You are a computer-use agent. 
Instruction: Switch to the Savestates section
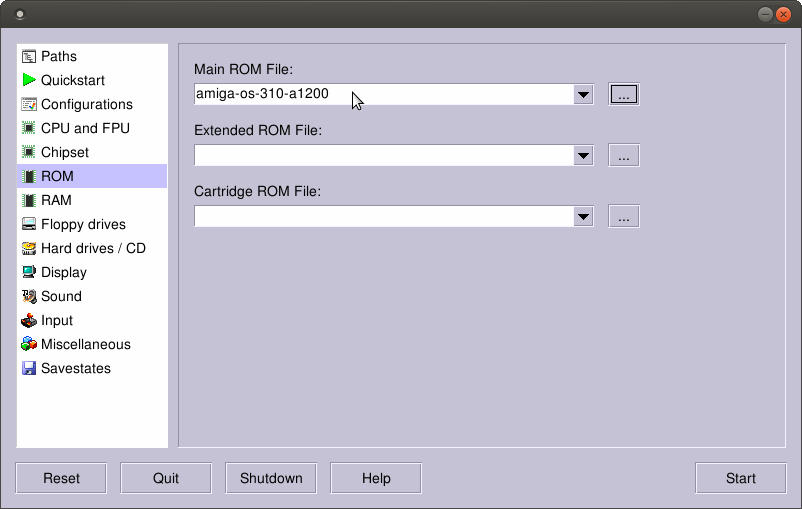point(75,368)
